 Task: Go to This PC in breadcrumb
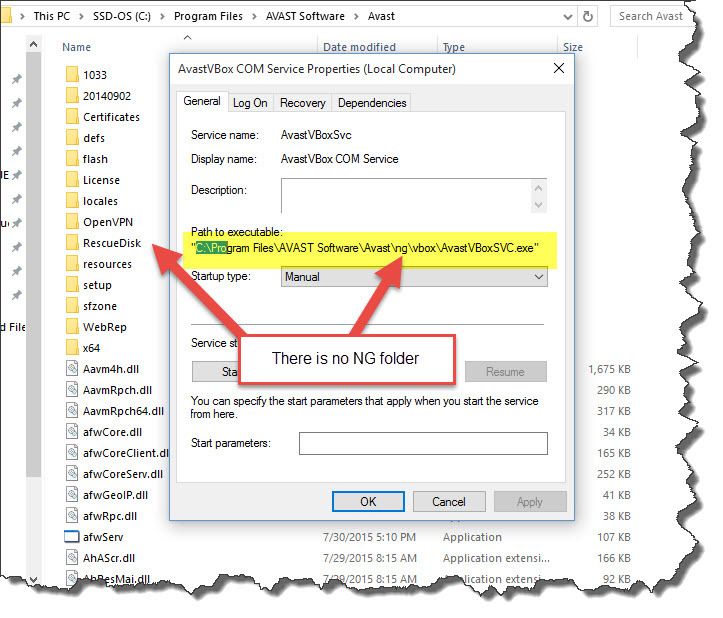52,17
